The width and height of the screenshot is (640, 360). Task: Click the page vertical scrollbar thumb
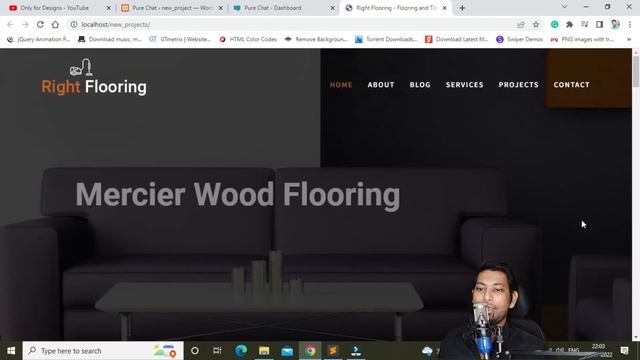(636, 71)
